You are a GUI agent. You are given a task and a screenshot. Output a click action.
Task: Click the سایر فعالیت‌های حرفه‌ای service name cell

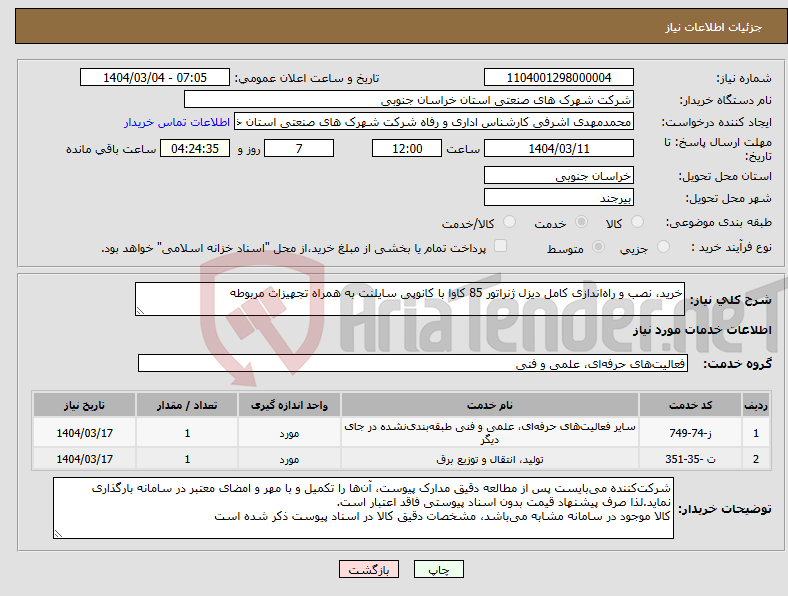489,433
